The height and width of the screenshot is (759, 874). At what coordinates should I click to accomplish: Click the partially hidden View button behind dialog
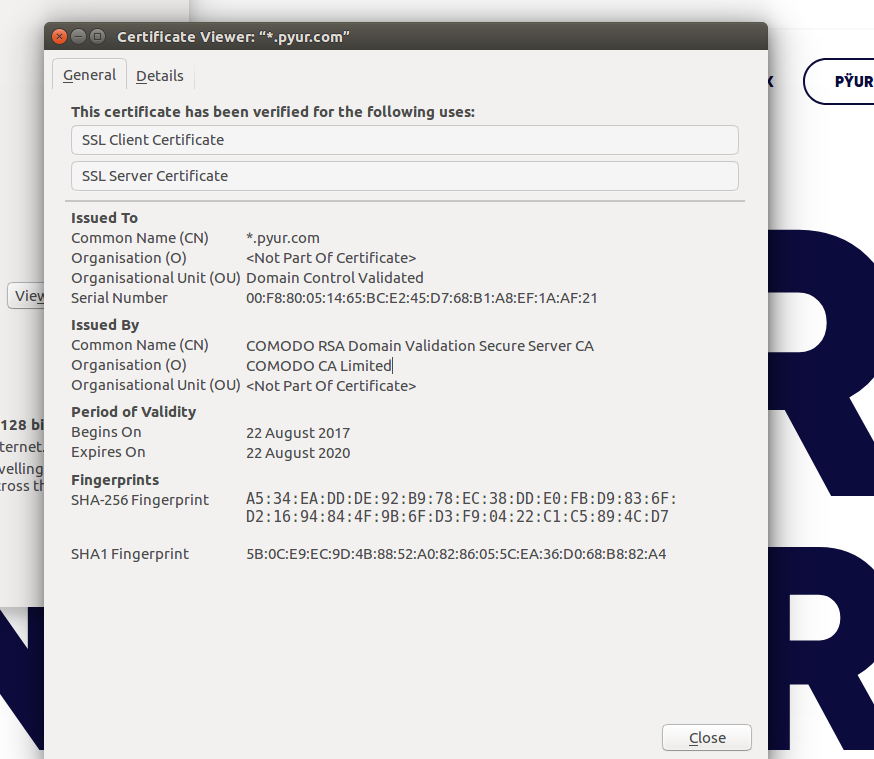click(27, 296)
